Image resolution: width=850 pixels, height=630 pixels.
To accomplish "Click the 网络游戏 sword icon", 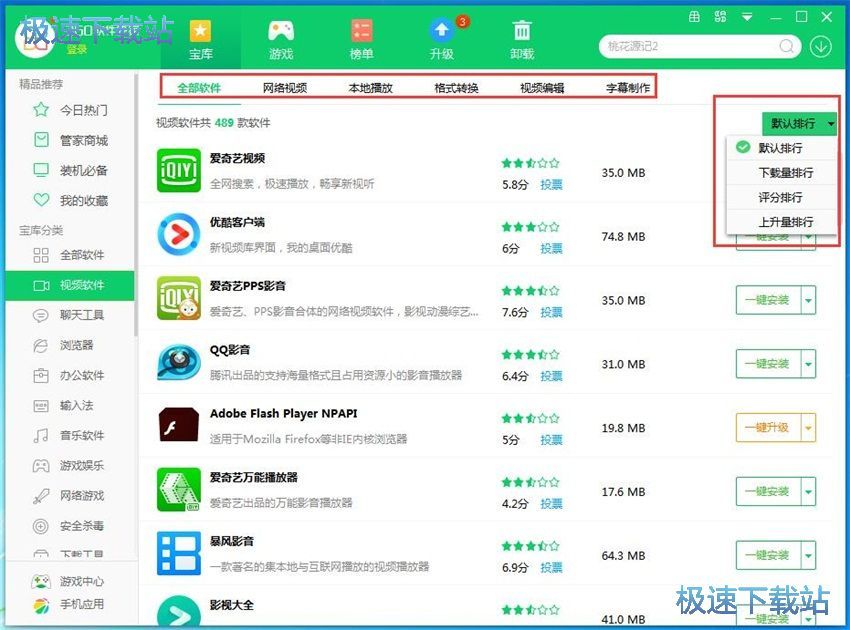I will pyautogui.click(x=41, y=496).
